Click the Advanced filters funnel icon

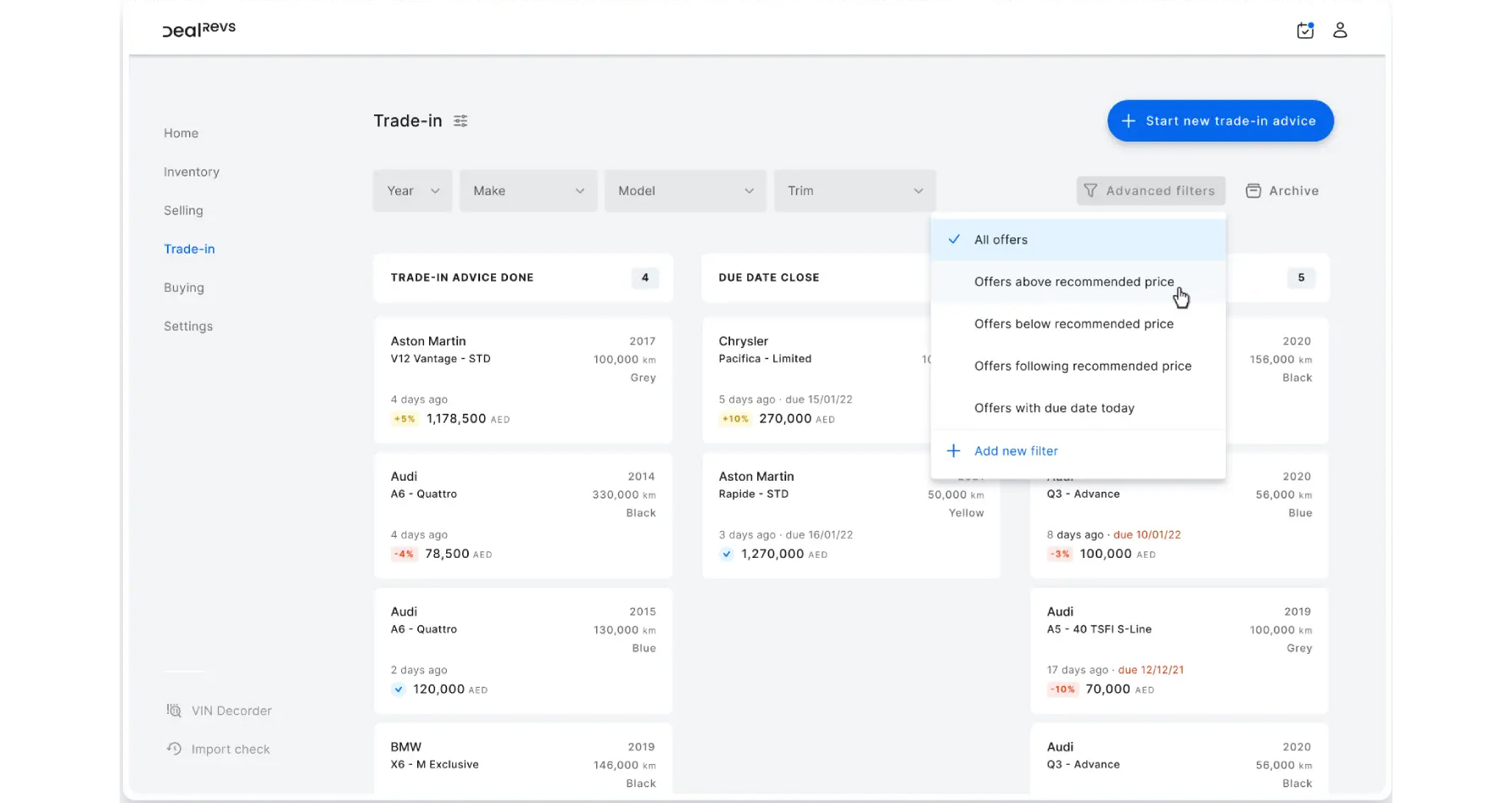(x=1091, y=191)
